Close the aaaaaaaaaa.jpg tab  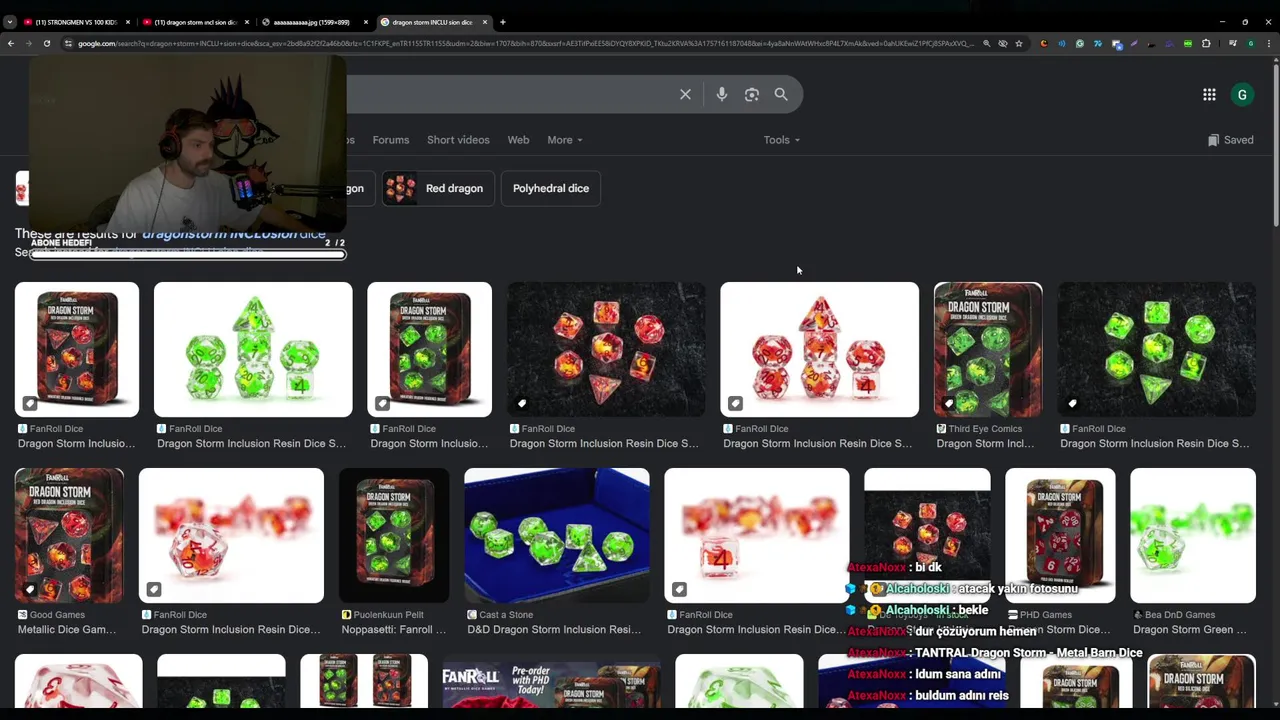coord(366,22)
